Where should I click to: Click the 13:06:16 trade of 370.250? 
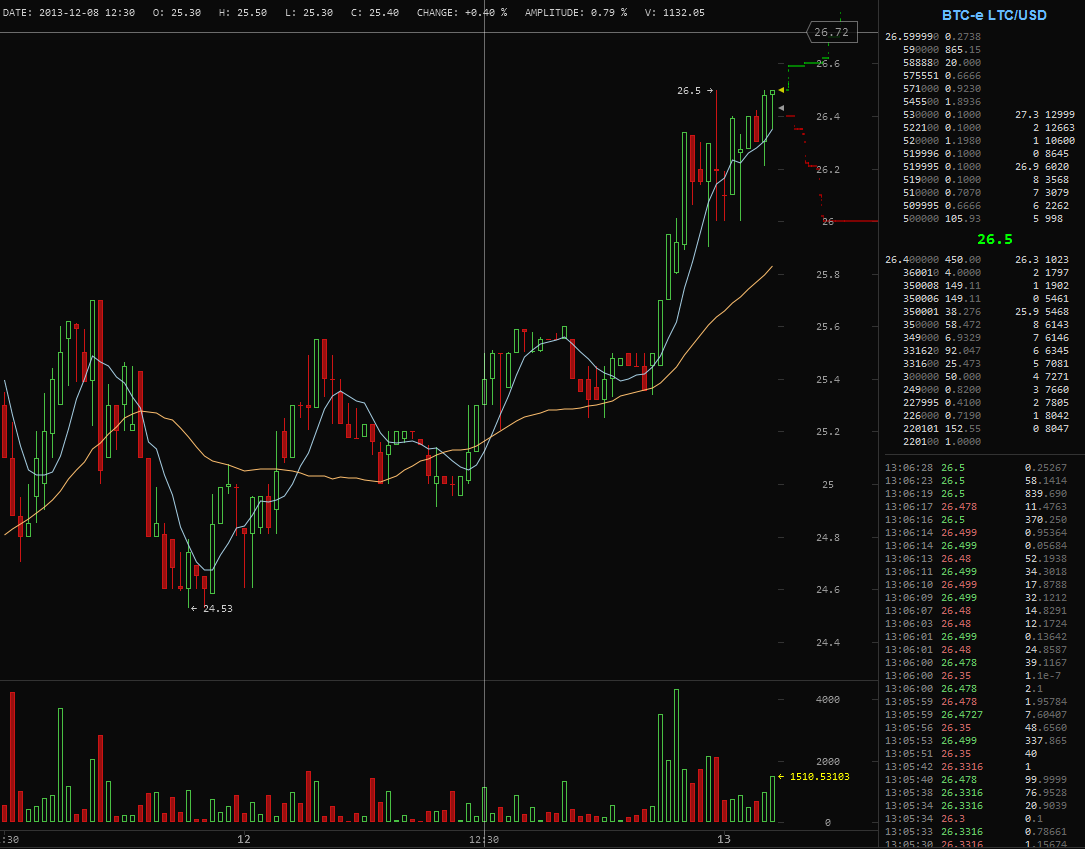(x=981, y=520)
